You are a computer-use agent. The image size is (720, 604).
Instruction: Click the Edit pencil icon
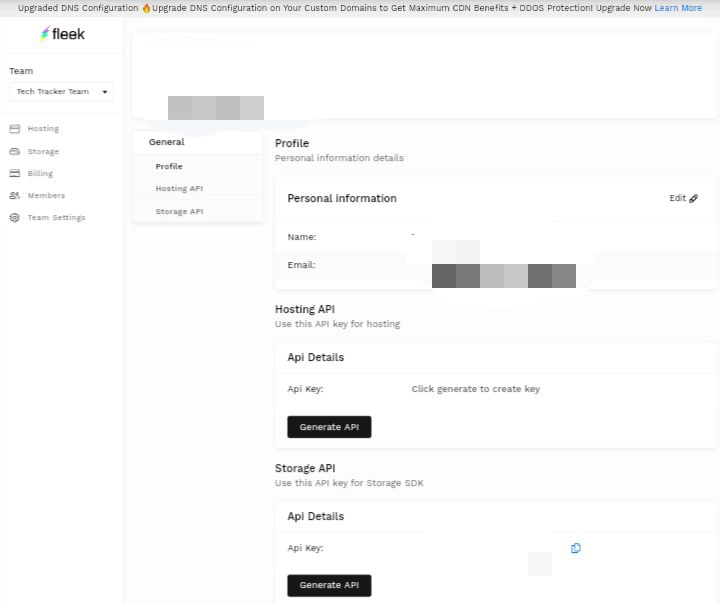click(x=694, y=199)
